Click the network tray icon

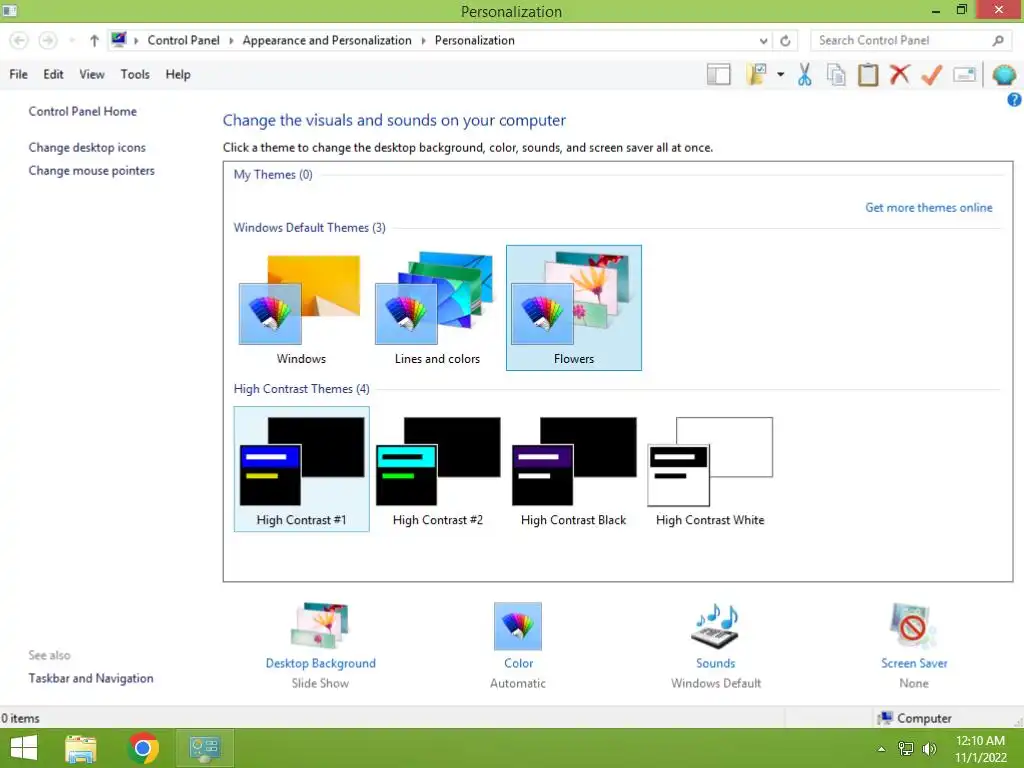click(906, 748)
